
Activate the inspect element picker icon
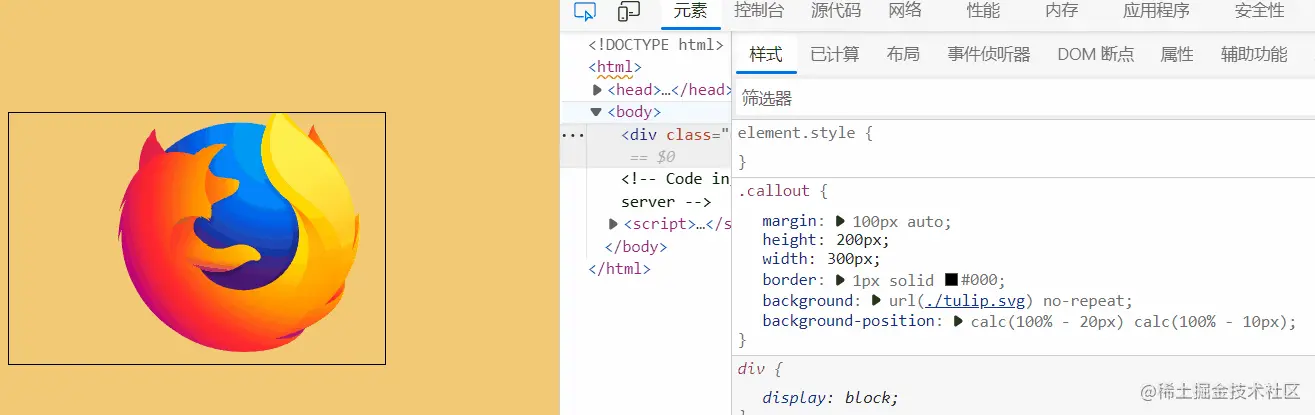(x=585, y=11)
